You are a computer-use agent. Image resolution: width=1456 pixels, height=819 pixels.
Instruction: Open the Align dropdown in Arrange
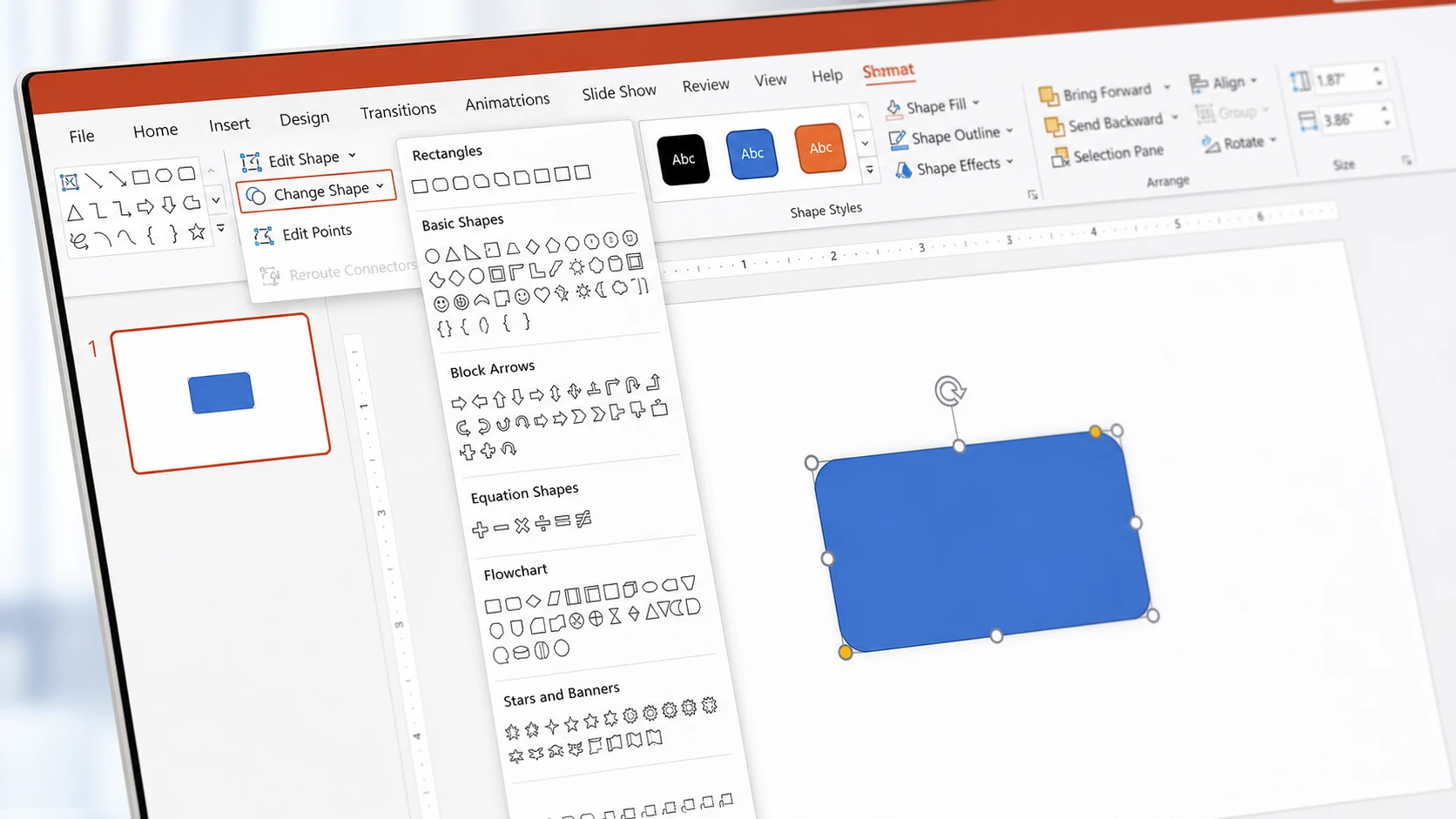pos(1223,83)
